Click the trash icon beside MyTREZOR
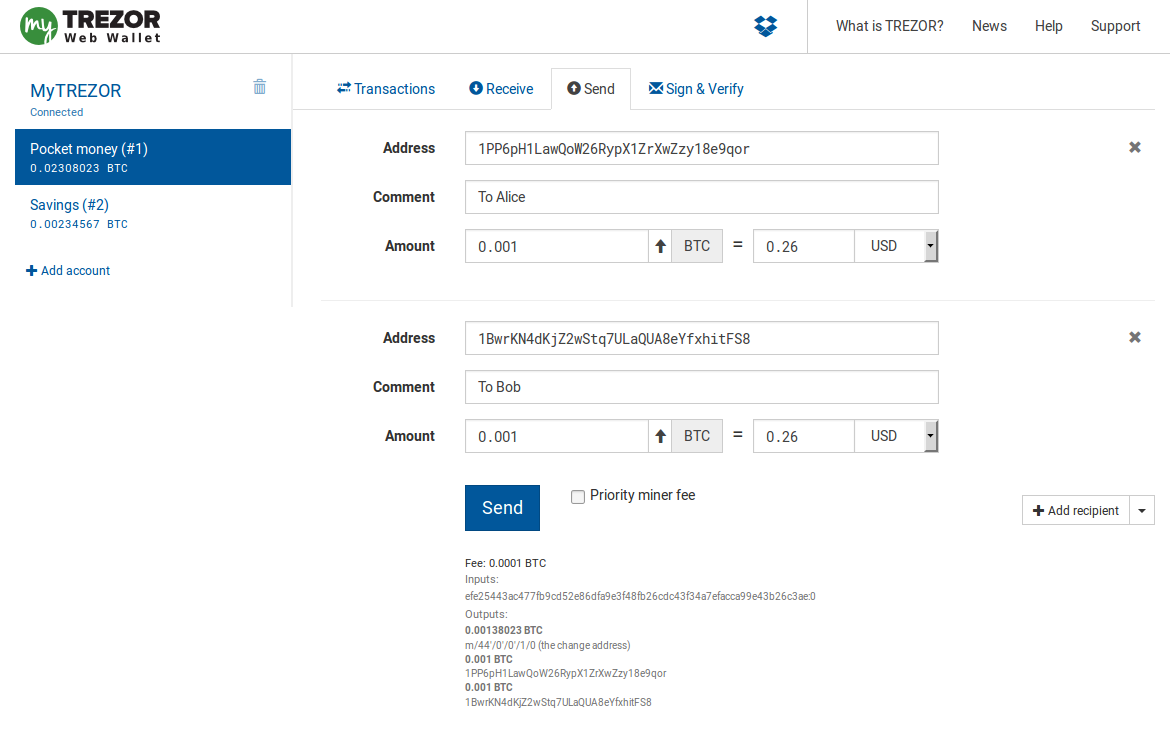This screenshot has height=729, width=1170. [260, 87]
